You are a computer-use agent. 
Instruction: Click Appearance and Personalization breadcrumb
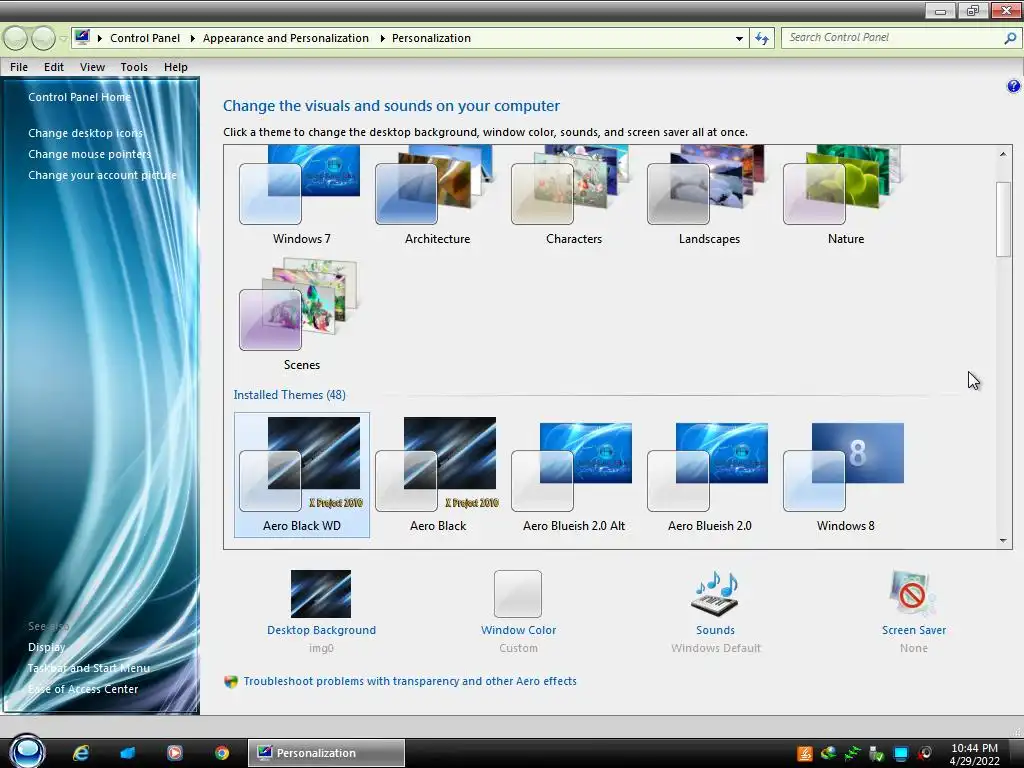(285, 38)
